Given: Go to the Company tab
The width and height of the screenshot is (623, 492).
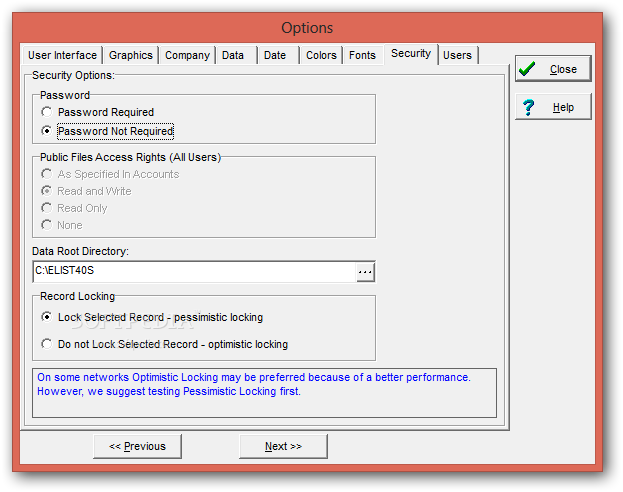Looking at the screenshot, I should click(x=187, y=55).
